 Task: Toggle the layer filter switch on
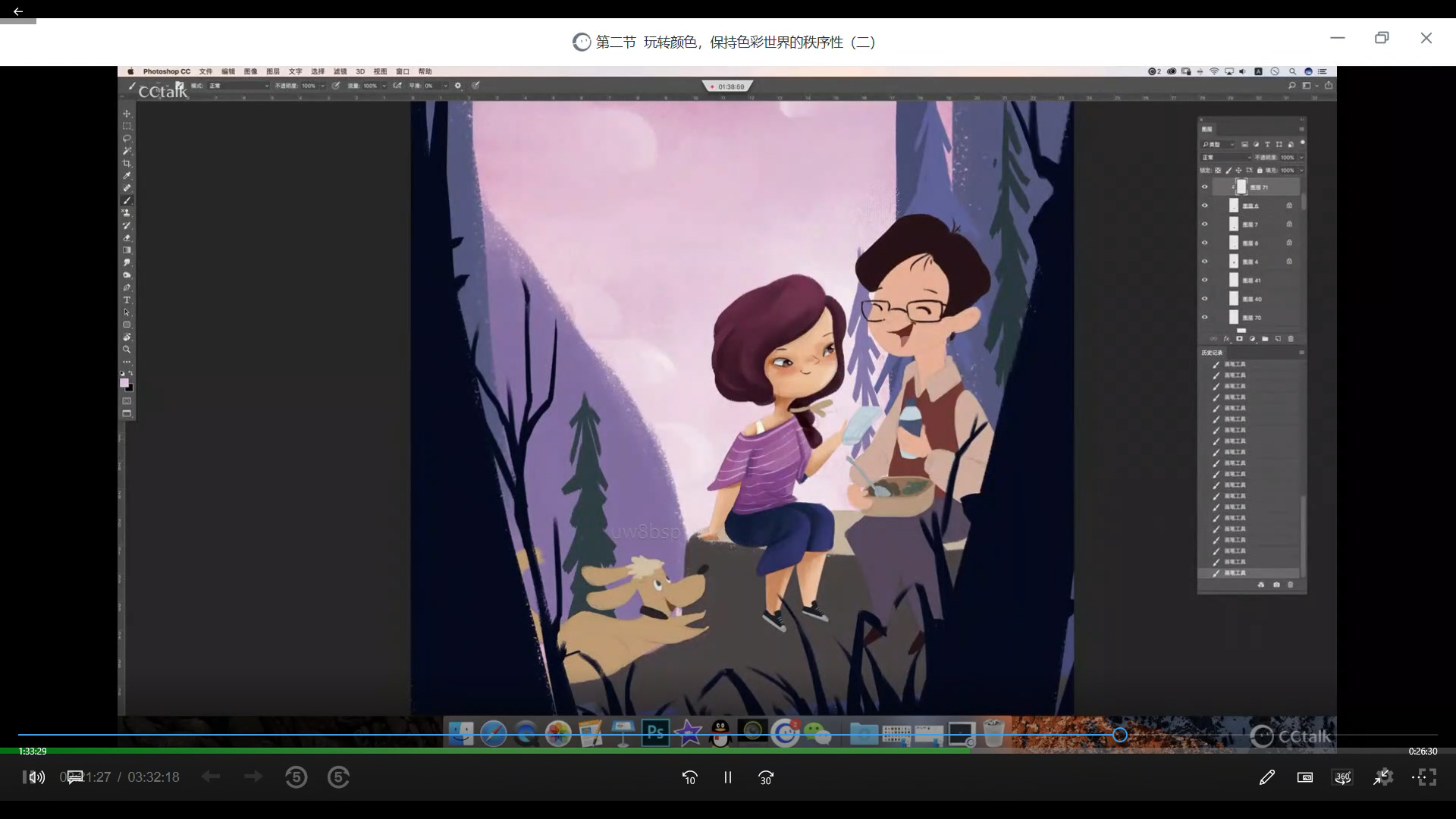pos(1302,143)
